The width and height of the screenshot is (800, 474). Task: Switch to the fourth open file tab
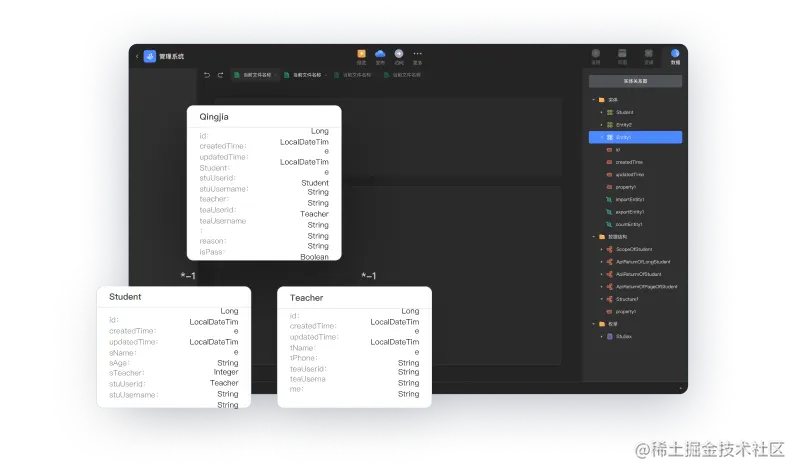point(403,75)
